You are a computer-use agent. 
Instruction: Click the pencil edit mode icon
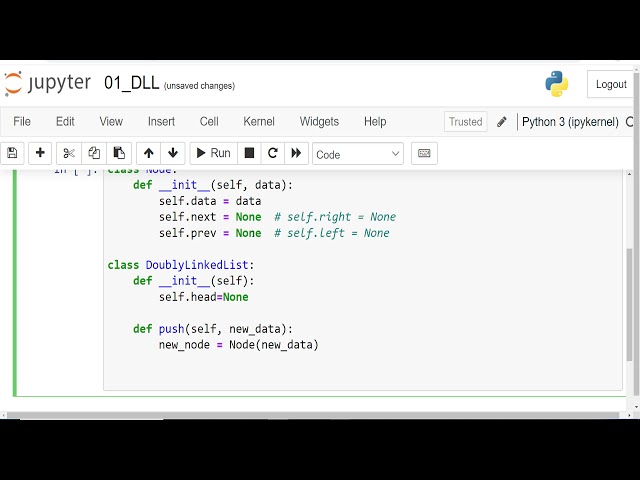coord(502,122)
